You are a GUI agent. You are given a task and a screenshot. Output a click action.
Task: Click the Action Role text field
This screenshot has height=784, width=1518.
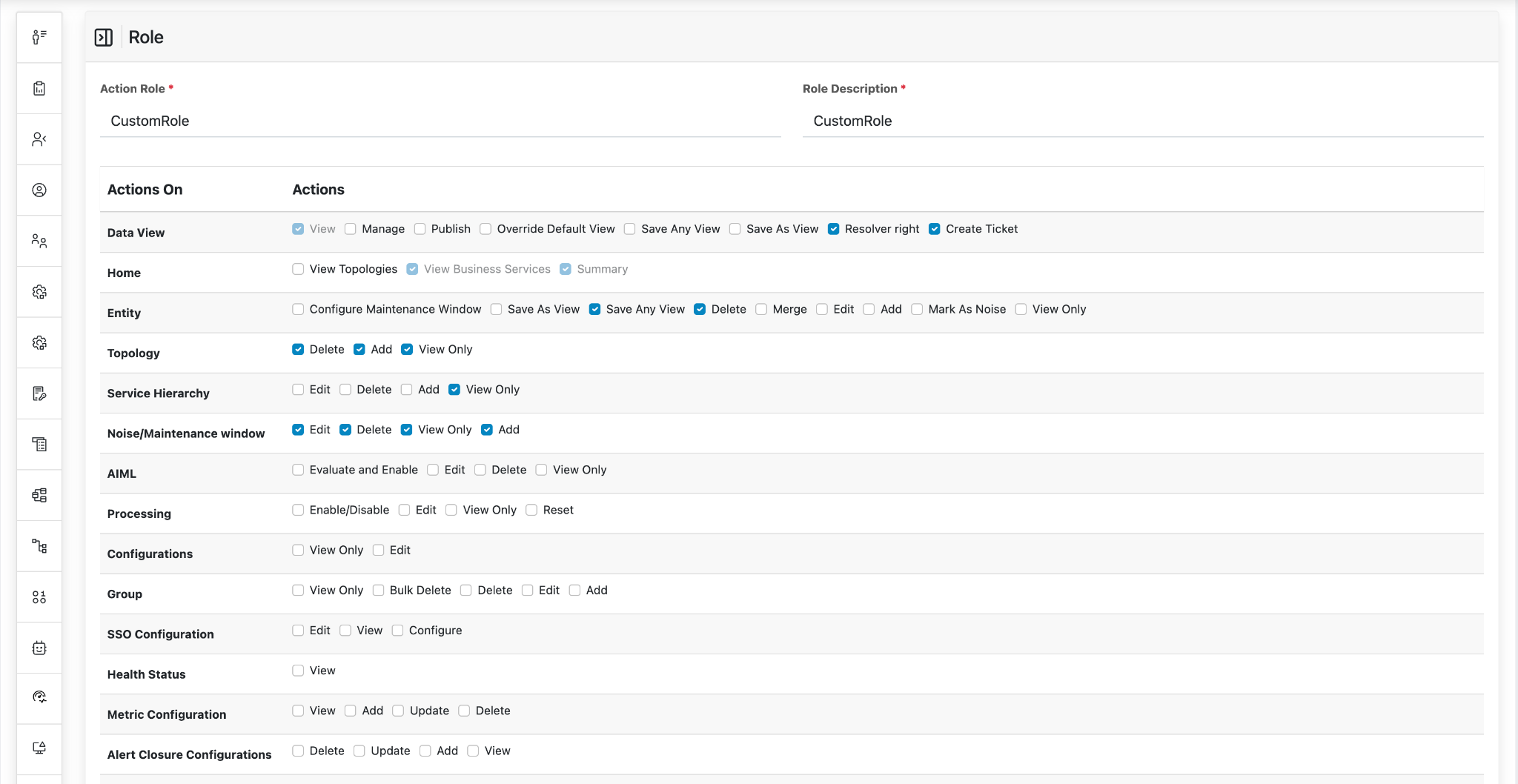coord(440,121)
